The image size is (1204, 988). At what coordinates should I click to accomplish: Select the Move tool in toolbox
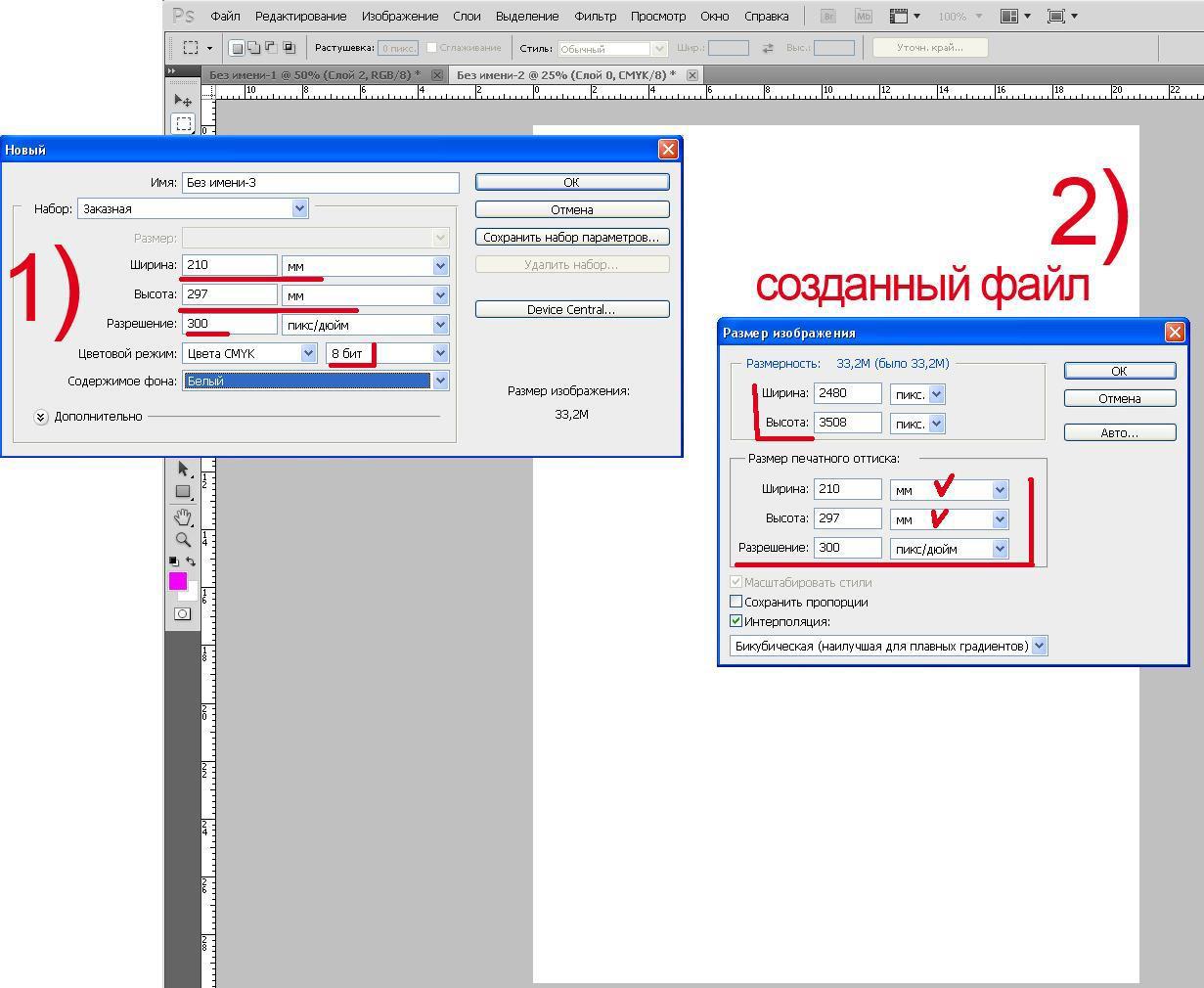pos(183,101)
